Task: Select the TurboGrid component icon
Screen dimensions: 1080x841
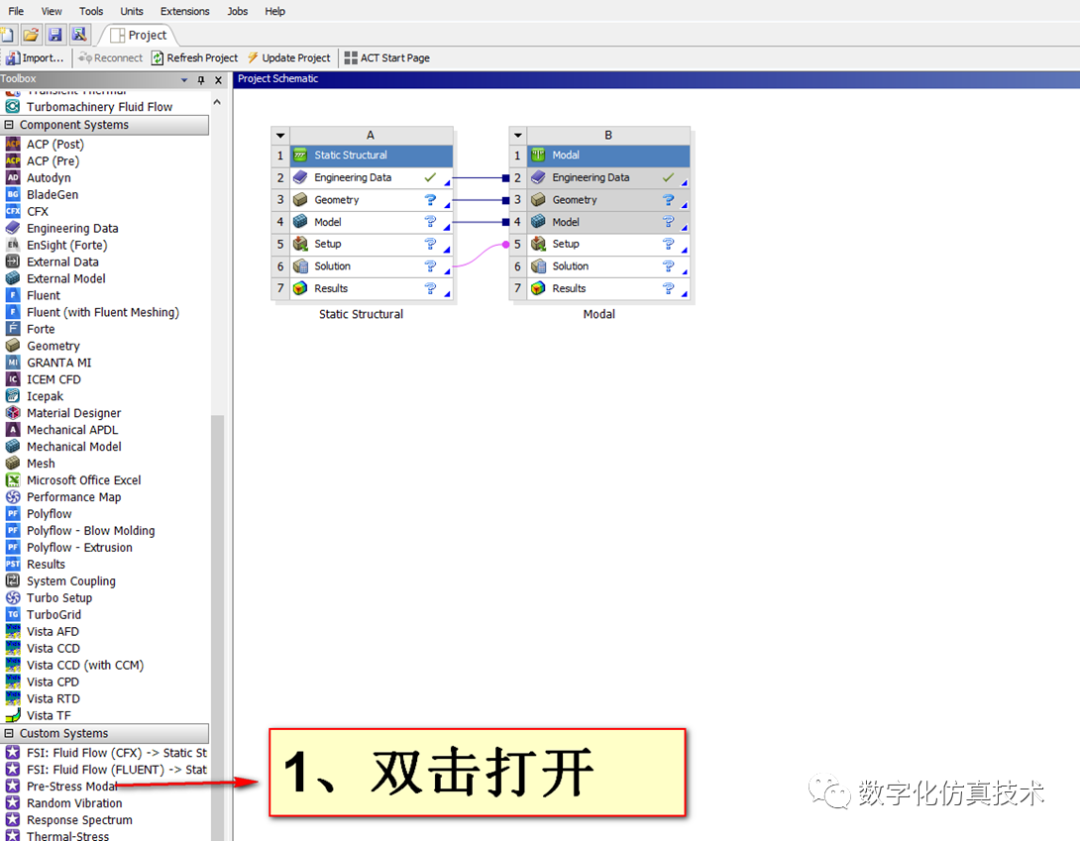Action: coord(12,614)
